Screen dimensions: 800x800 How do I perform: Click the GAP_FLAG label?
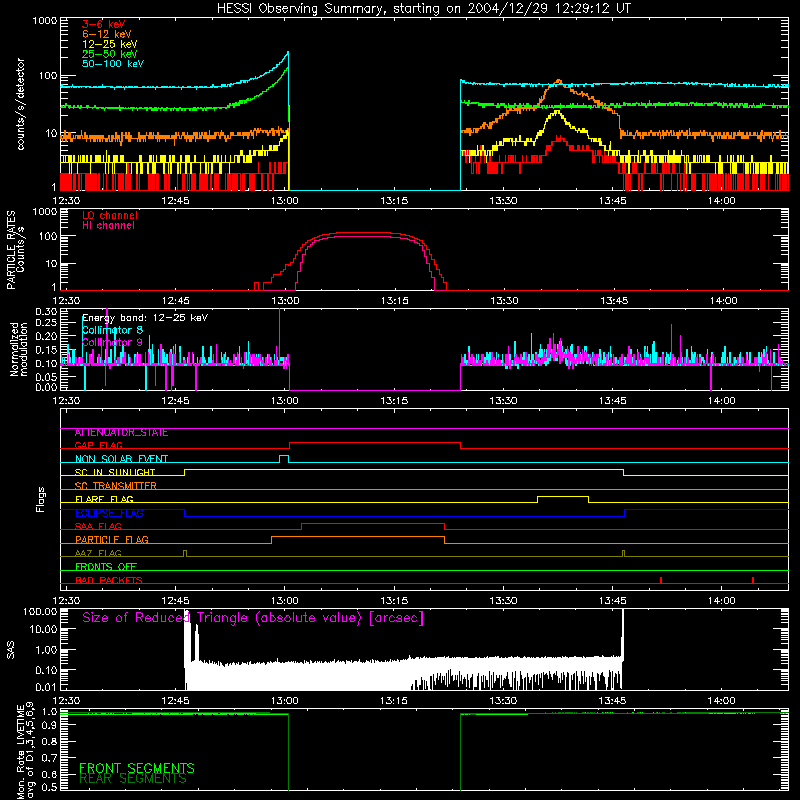click(99, 445)
